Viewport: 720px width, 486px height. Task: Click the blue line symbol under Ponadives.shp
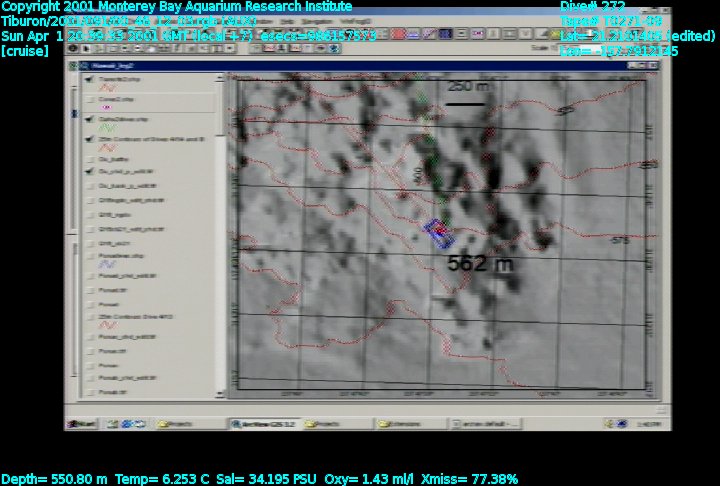tap(105, 265)
